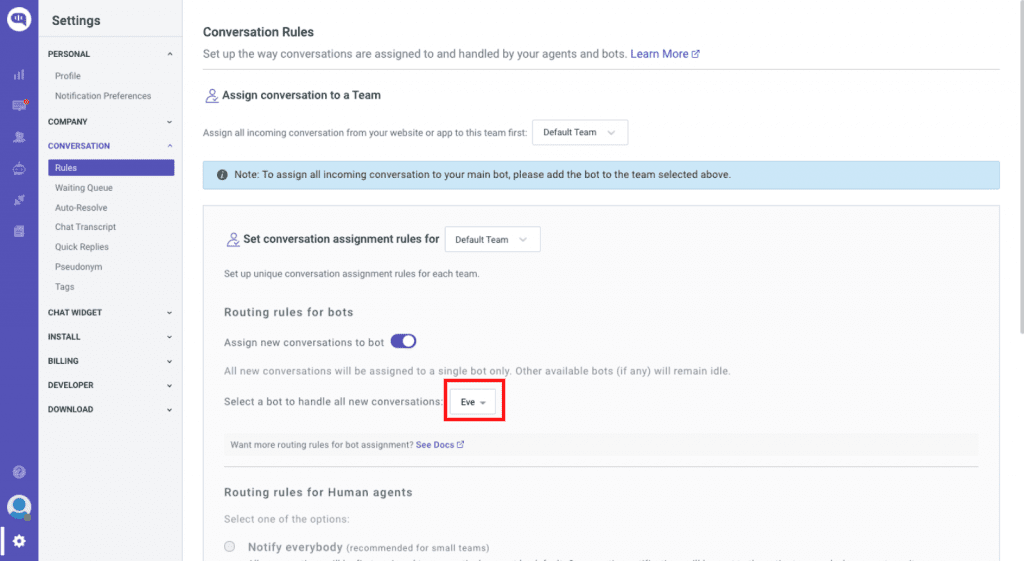Click the vertical scrollbar on right
The image size is (1024, 561).
1019,167
